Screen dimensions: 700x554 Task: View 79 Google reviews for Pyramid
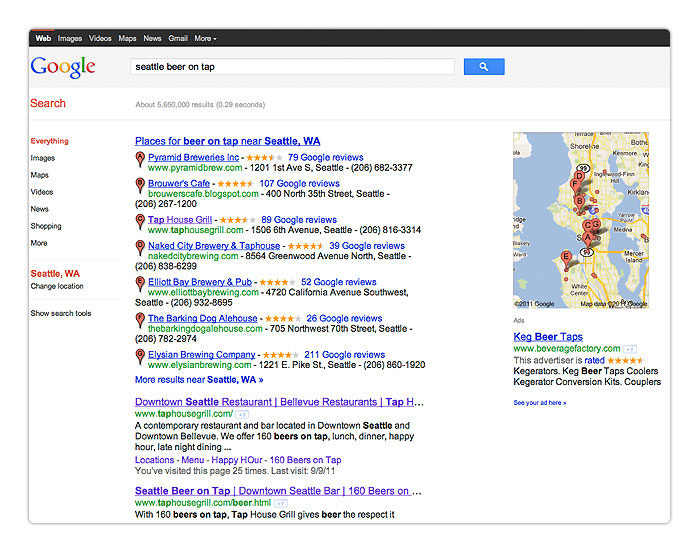(x=325, y=157)
